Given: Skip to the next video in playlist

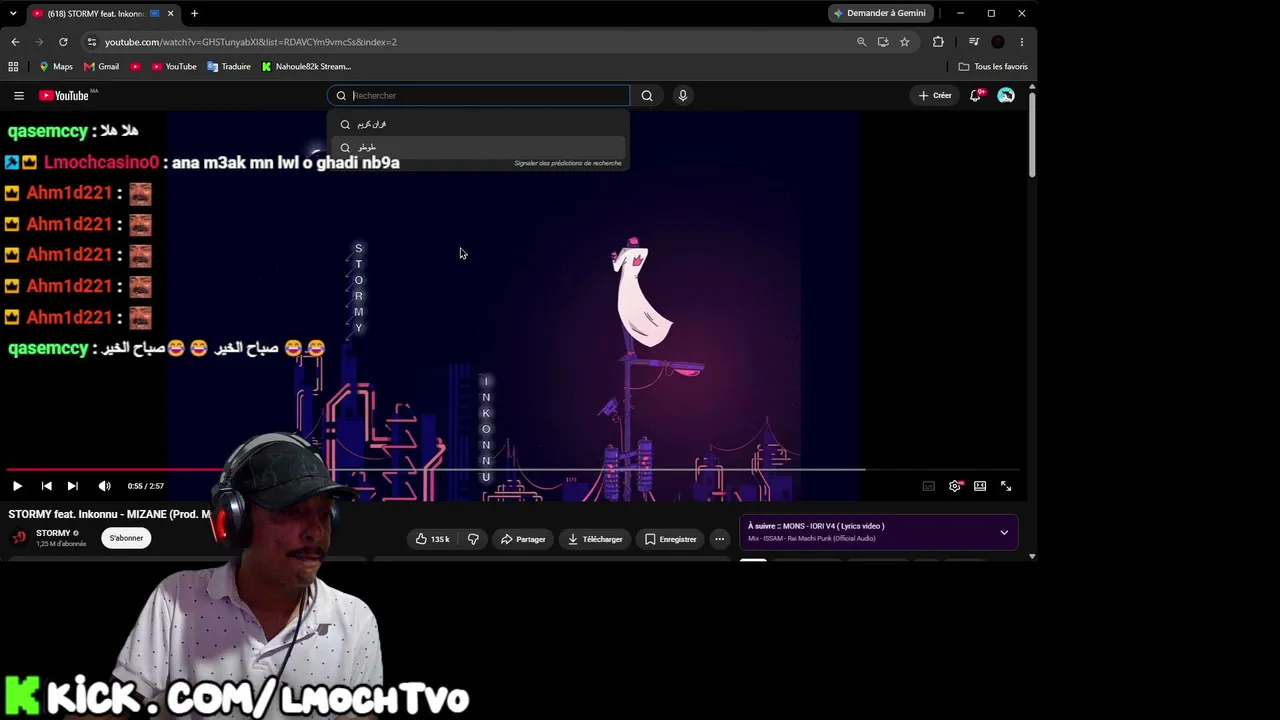Looking at the screenshot, I should click(72, 486).
